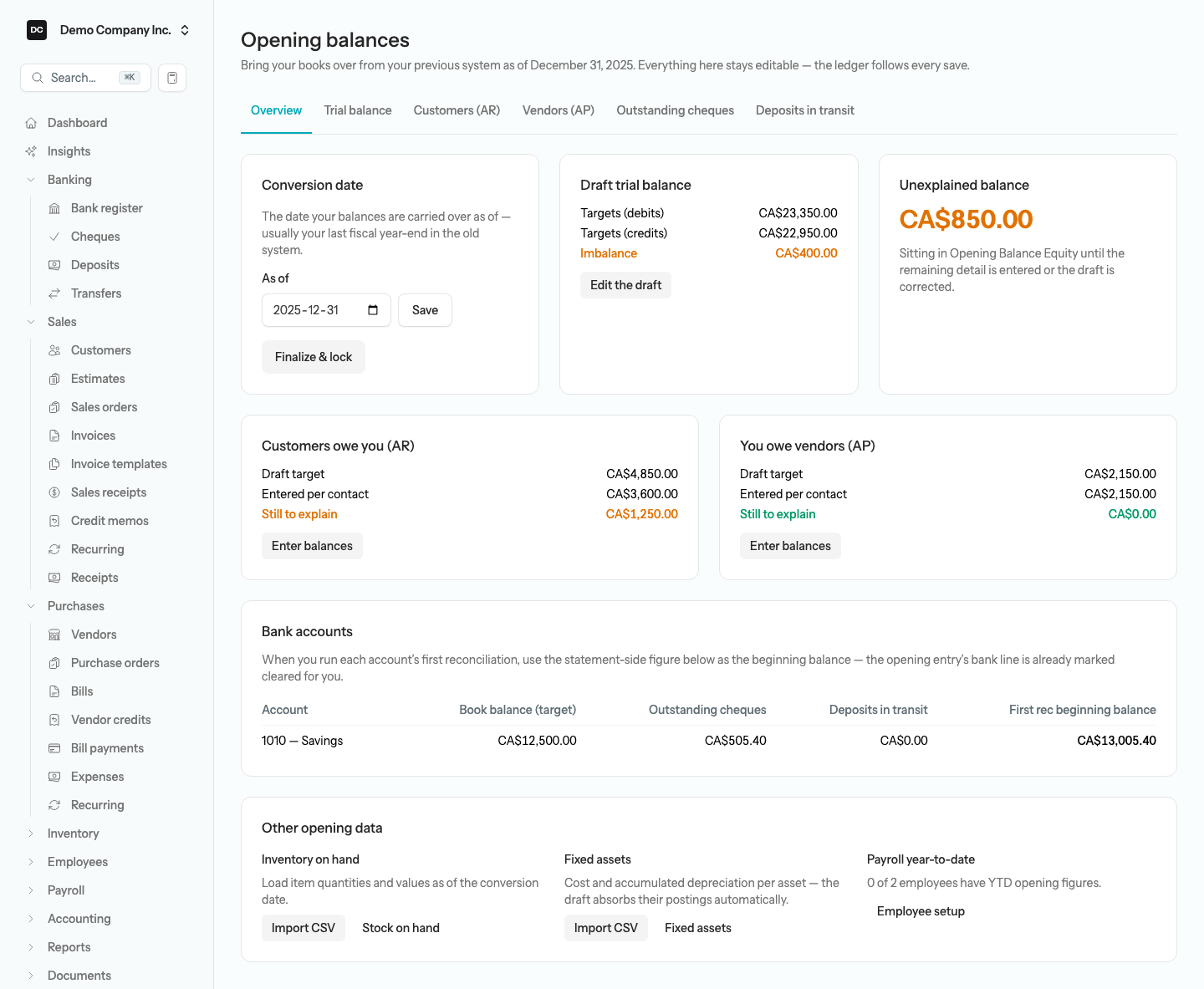Open the calendar picker in date field

point(373,310)
